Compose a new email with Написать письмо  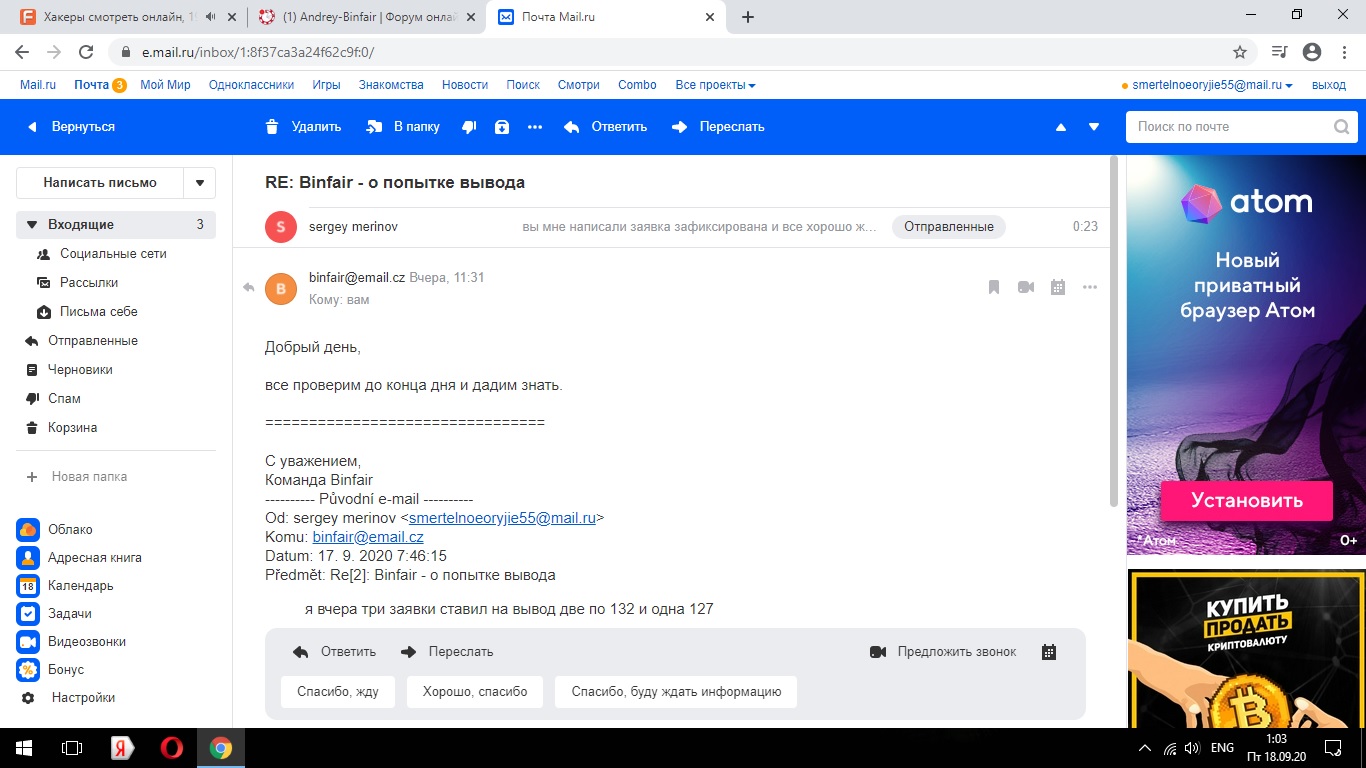click(100, 183)
